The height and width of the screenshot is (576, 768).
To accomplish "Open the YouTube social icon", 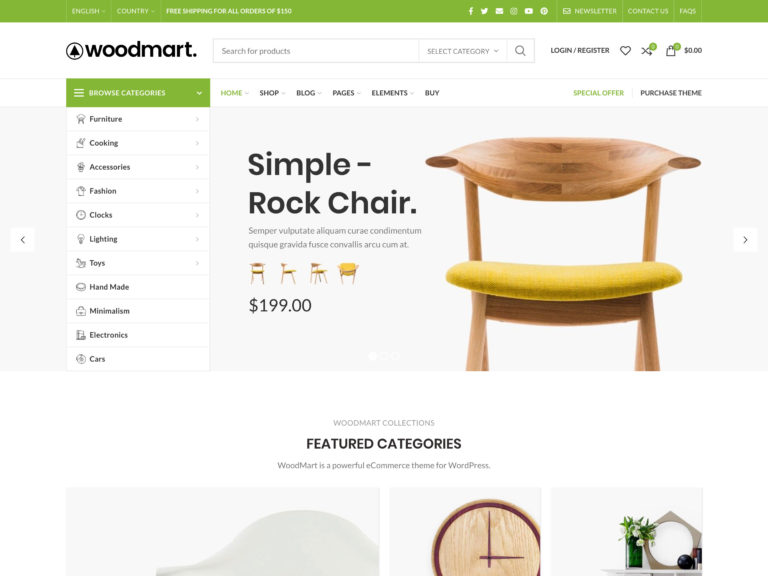I will point(528,11).
